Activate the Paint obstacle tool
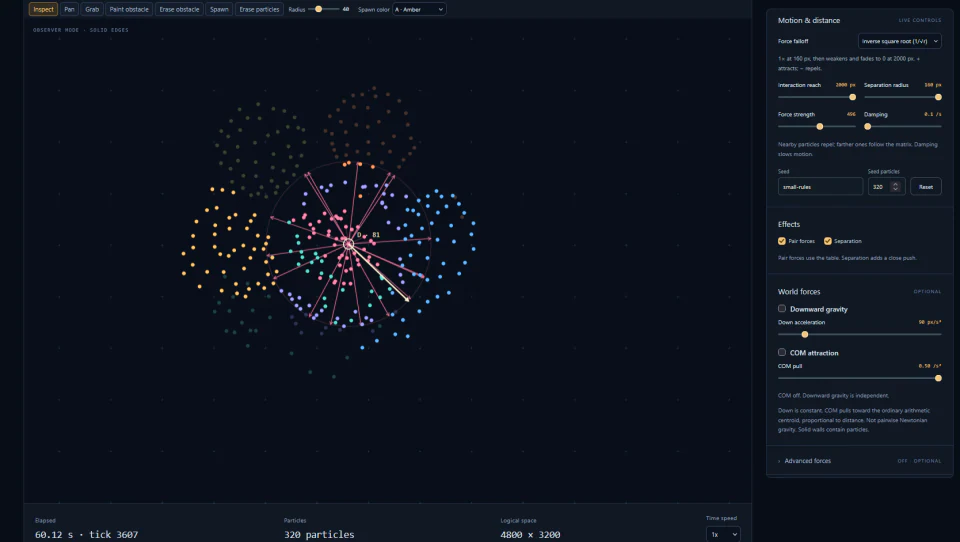This screenshot has width=960, height=542. click(x=129, y=9)
